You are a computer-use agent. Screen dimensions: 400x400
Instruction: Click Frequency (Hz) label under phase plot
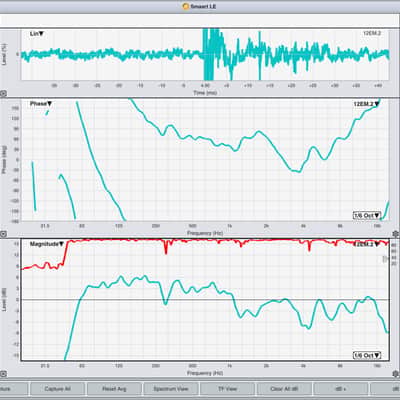pyautogui.click(x=205, y=233)
